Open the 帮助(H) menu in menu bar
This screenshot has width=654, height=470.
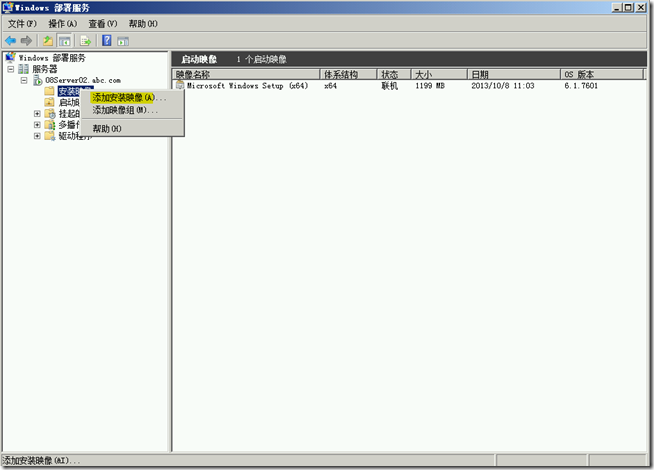[143, 24]
